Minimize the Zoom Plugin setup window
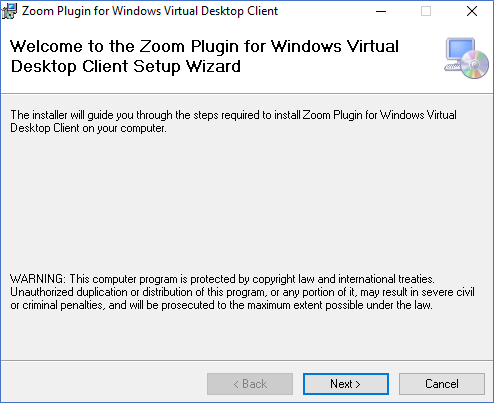Image resolution: width=494 pixels, height=403 pixels. (381, 11)
